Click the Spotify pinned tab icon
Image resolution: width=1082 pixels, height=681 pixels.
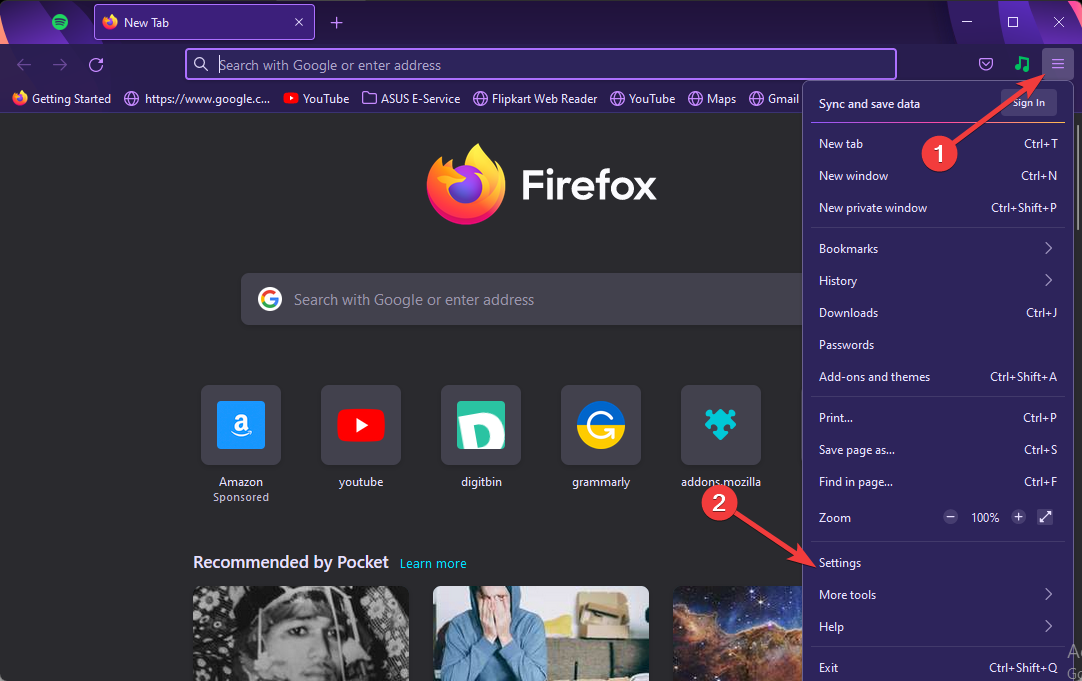[60, 22]
